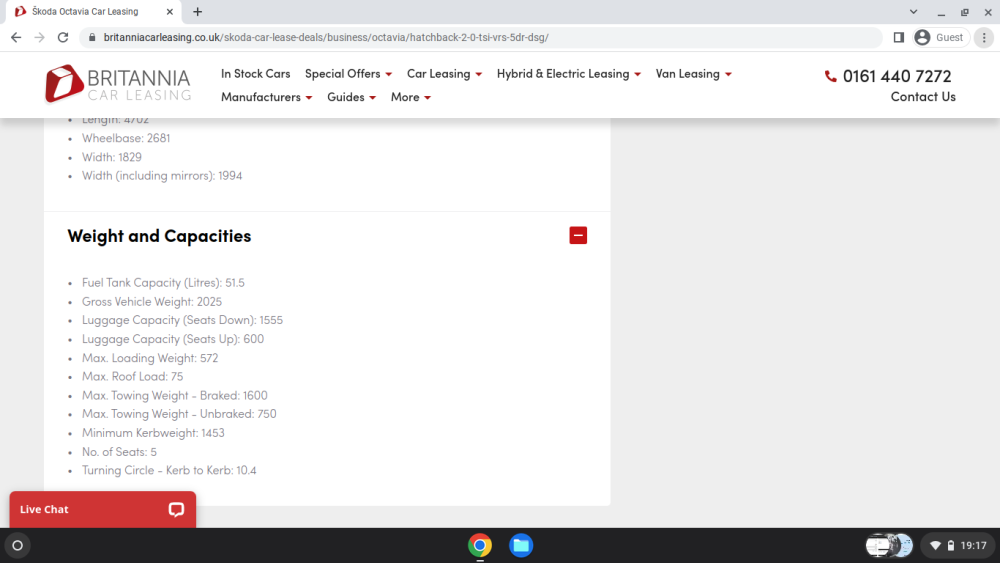Viewport: 1000px width, 563px height.
Task: Open Hybrid & Electric Leasing dropdown
Action: pos(568,73)
